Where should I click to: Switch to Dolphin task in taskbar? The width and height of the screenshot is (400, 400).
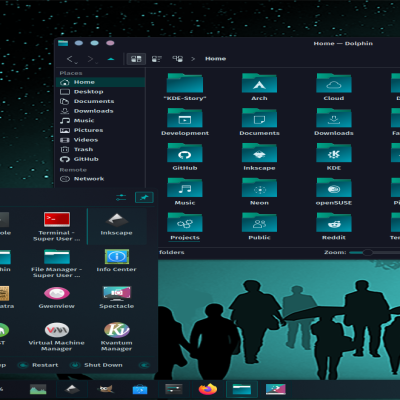pyautogui.click(x=242, y=389)
